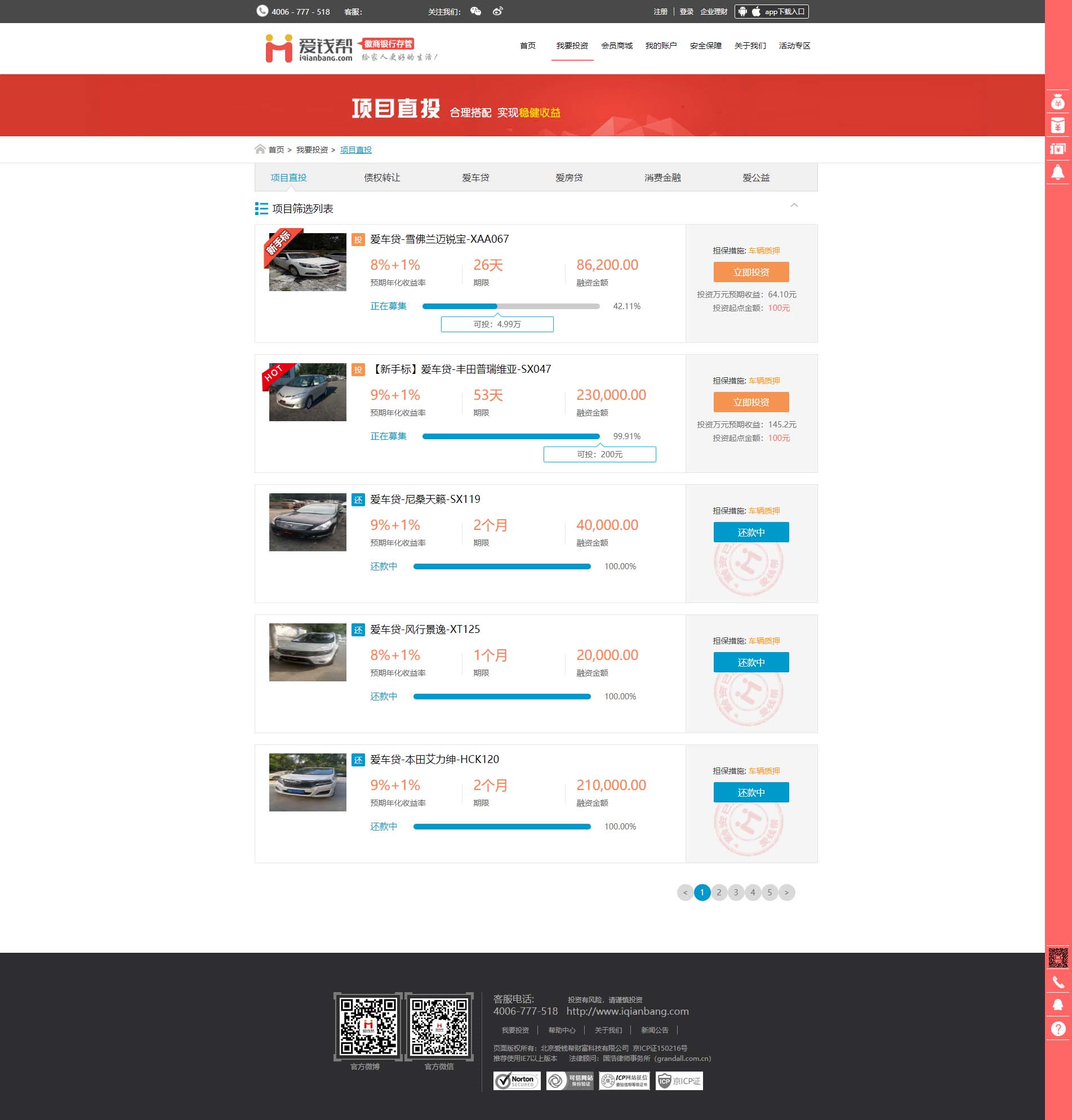1072x1120 pixels.
Task: Click the 登录 link in top bar
Action: [686, 11]
